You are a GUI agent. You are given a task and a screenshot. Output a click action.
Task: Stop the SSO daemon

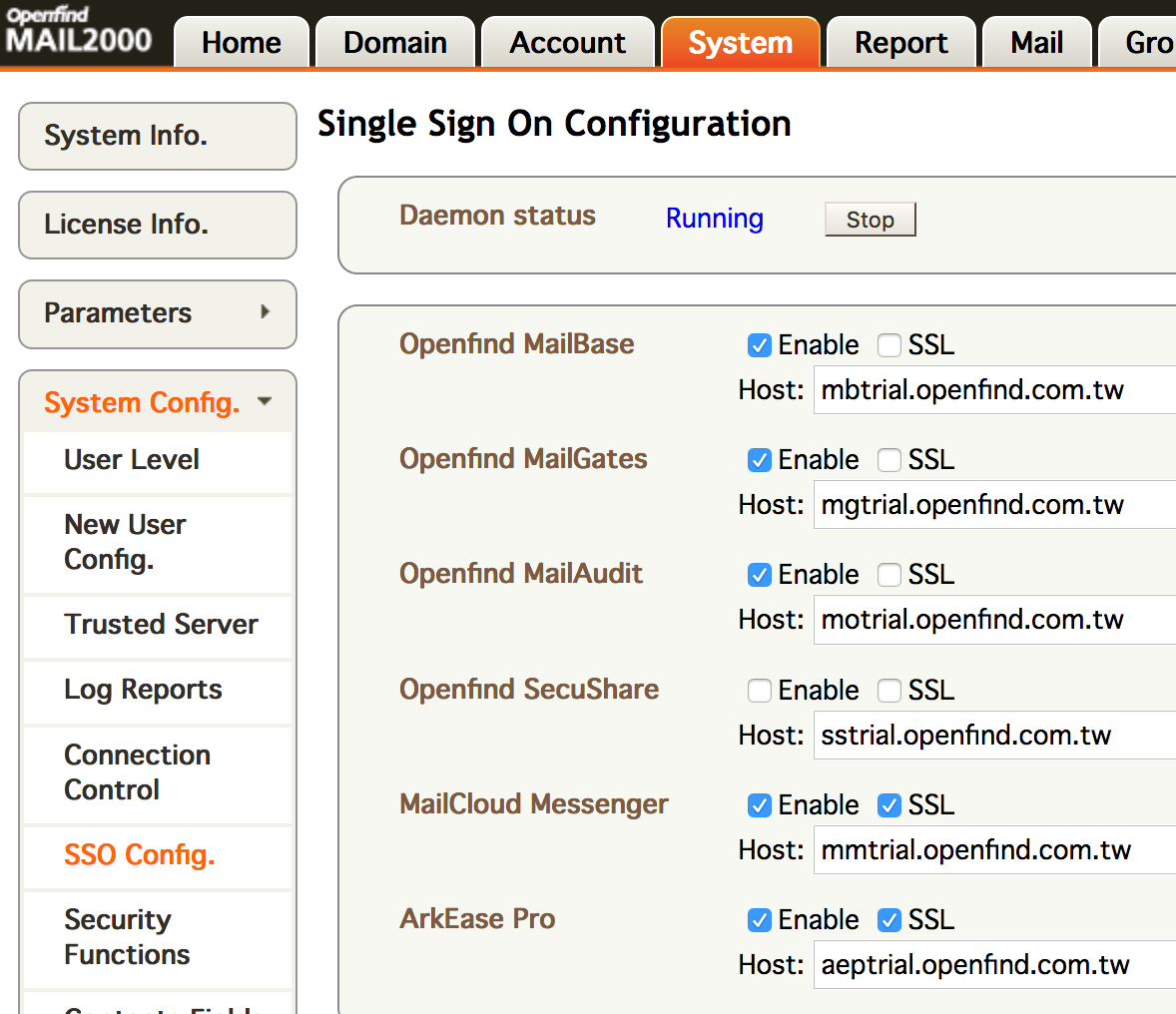(870, 219)
